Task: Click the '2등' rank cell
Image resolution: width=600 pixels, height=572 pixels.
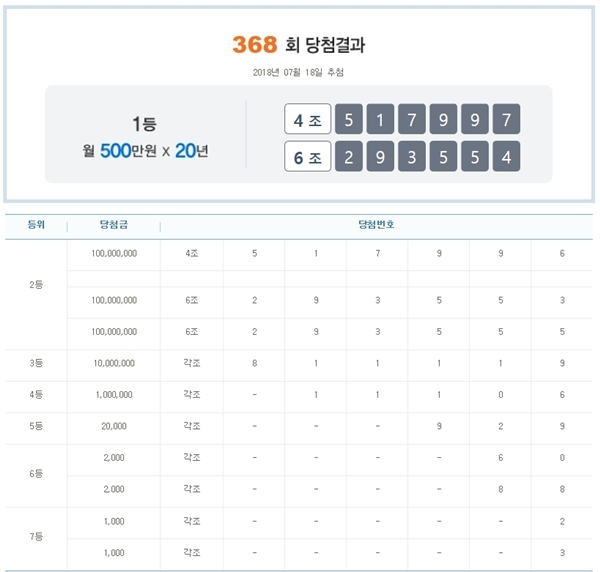Action: coord(36,285)
